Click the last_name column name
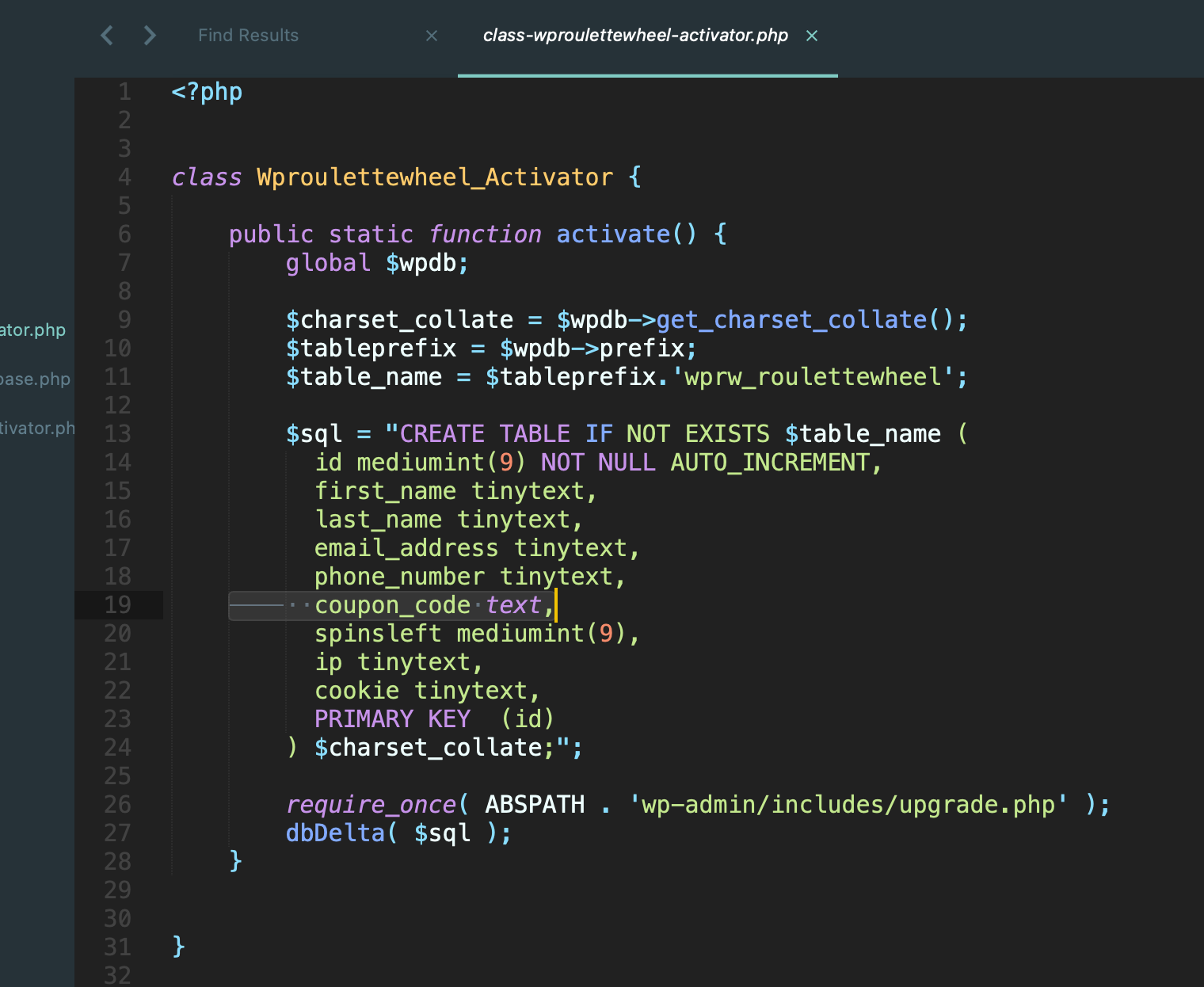 click(378, 519)
